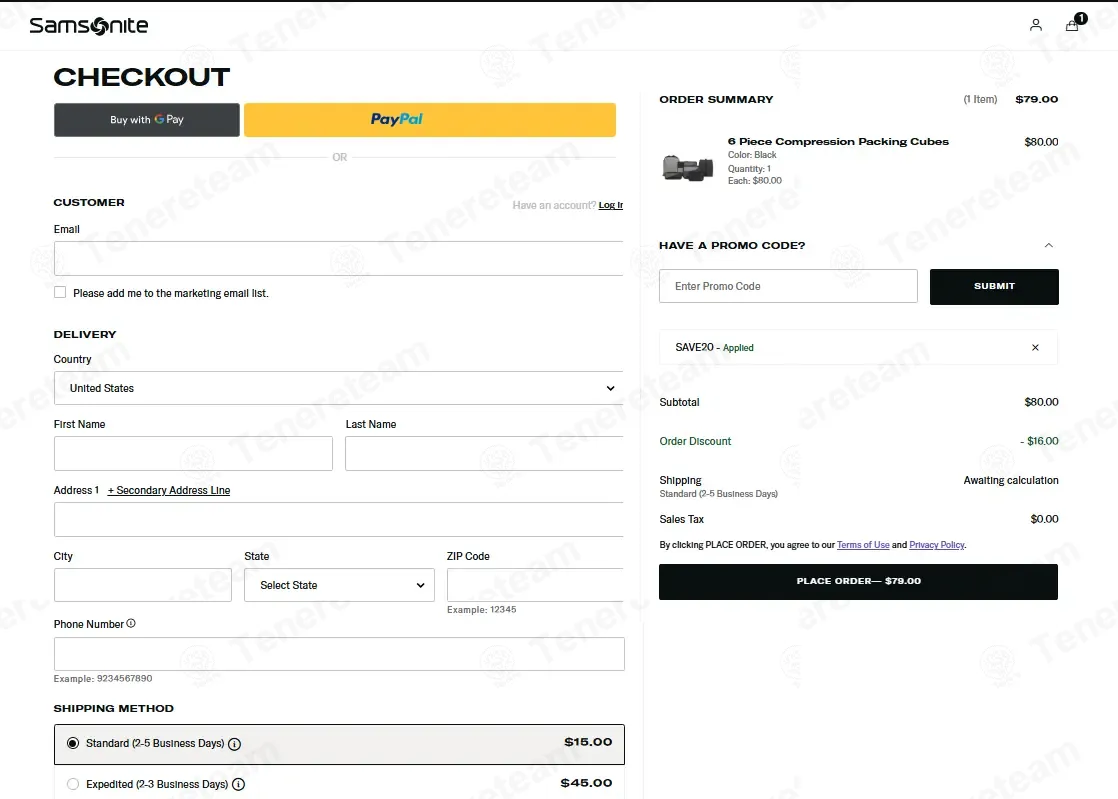Pay using the PayPal button
1118x799 pixels.
pos(430,120)
